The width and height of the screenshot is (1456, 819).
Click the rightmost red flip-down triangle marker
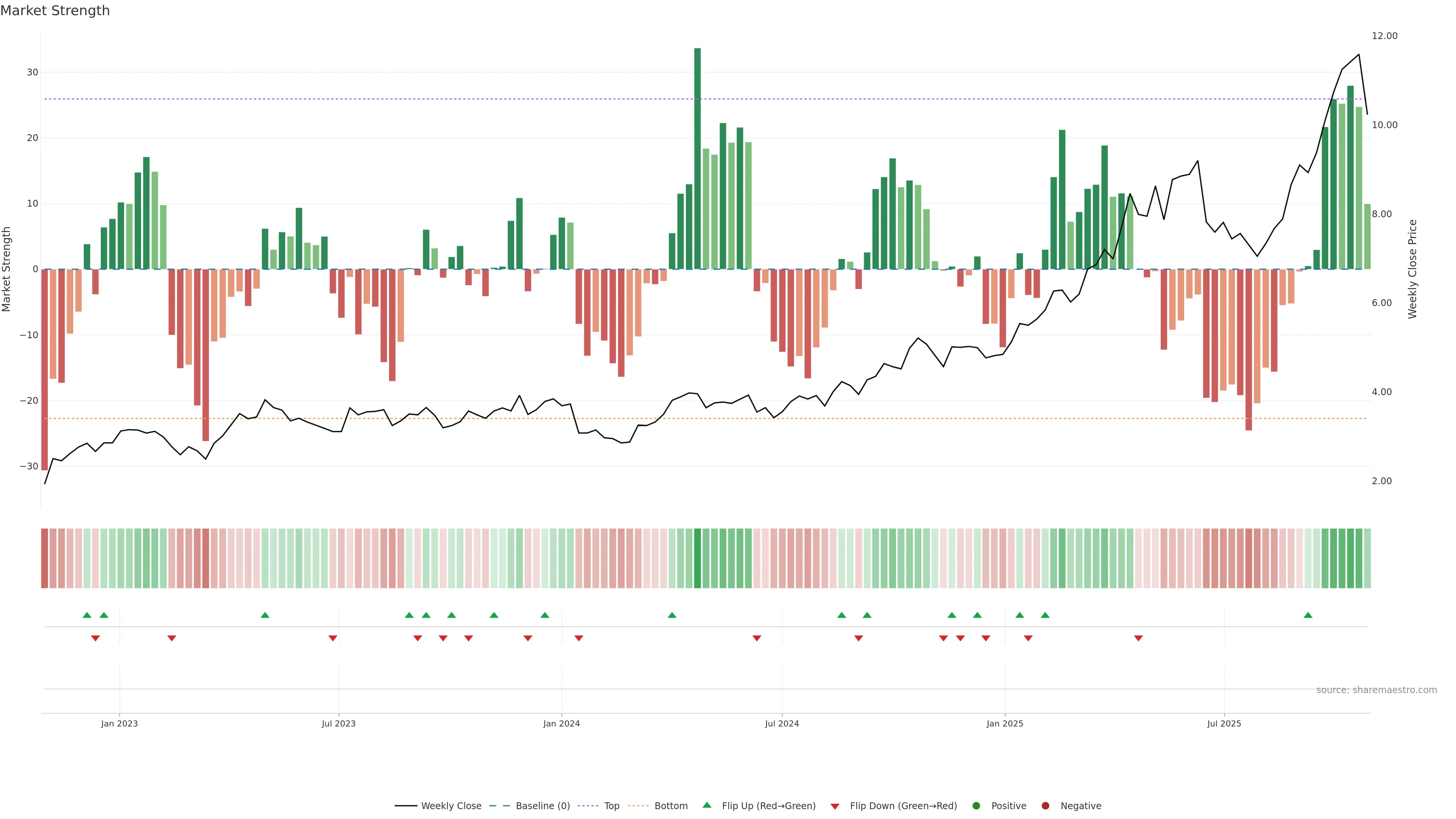[1138, 638]
